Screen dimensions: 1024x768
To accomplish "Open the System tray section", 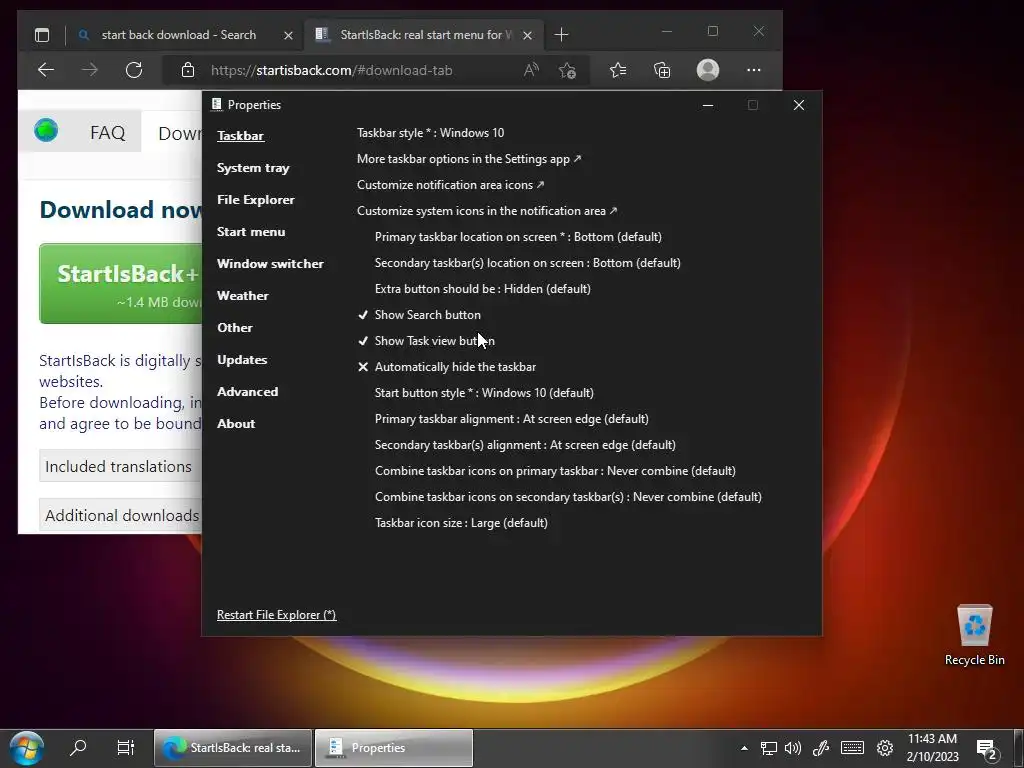I will (253, 168).
